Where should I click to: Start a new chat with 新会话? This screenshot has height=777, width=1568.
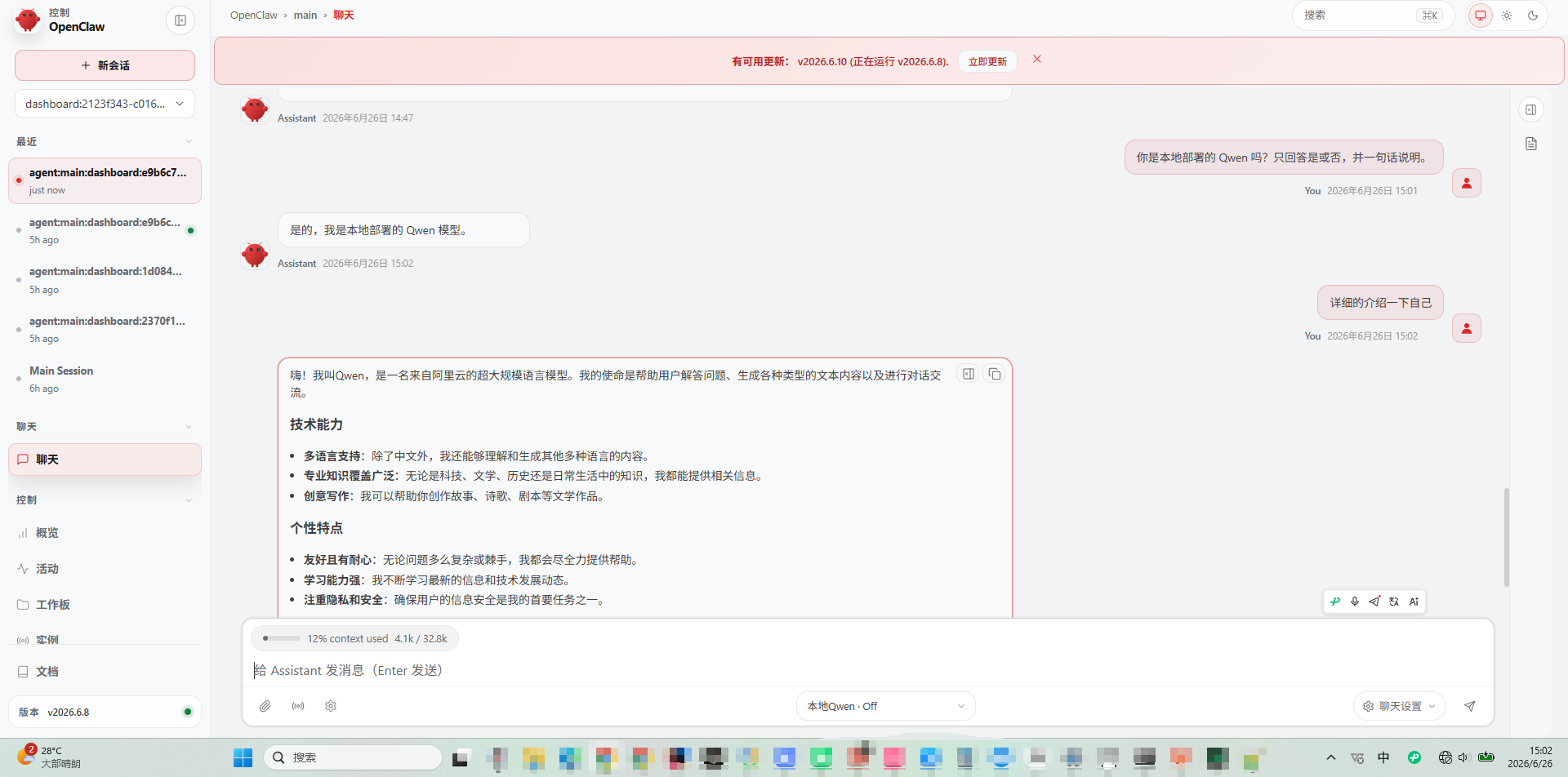click(x=105, y=65)
